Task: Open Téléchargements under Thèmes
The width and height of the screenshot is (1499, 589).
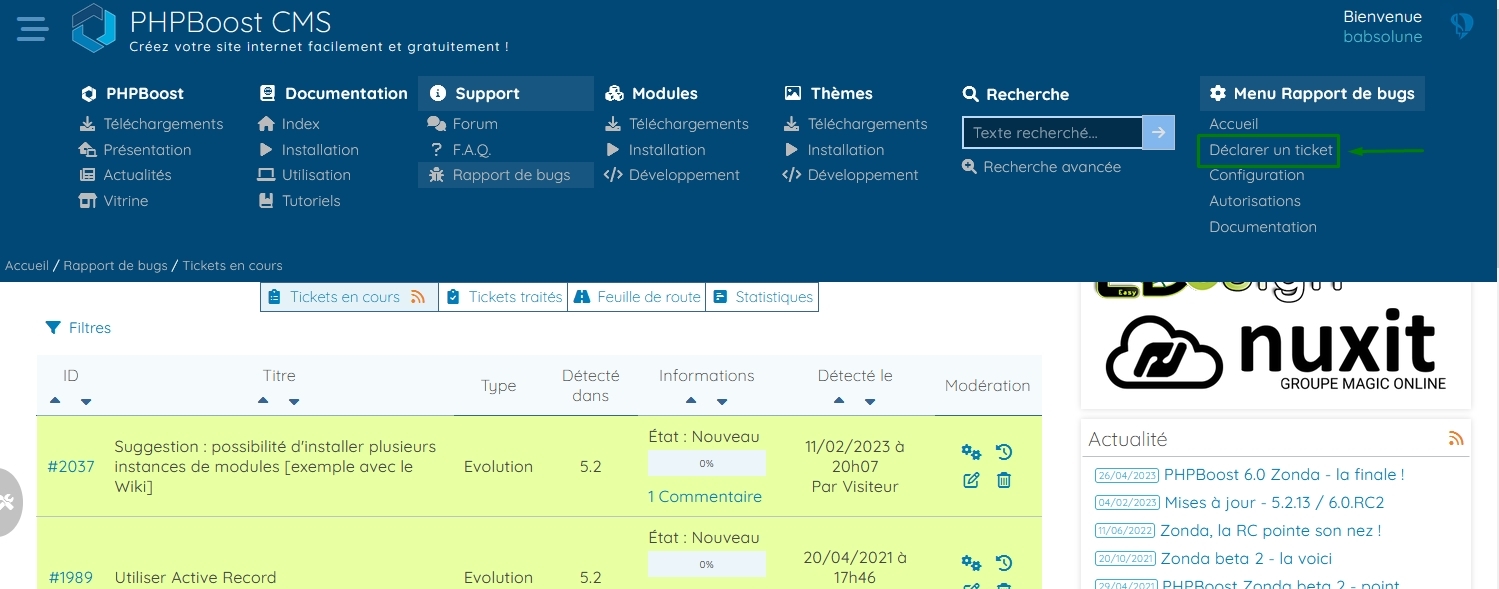Action: (x=855, y=124)
